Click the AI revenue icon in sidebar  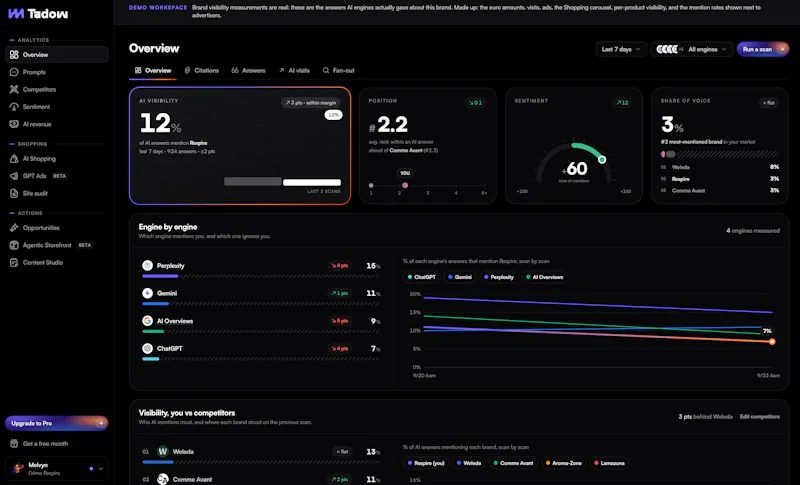(x=14, y=124)
